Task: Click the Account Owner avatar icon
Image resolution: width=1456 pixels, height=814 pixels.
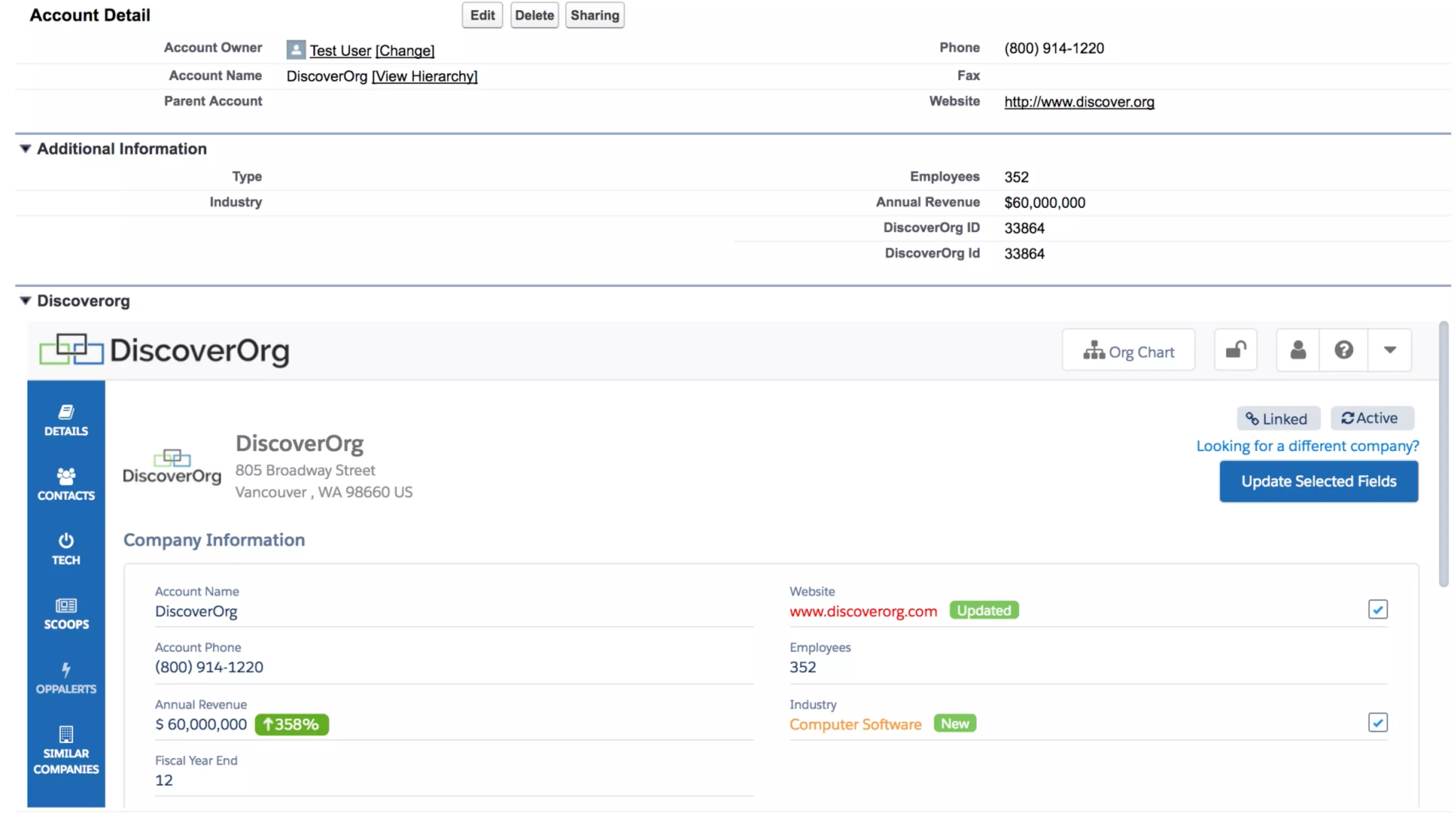Action: (296, 50)
